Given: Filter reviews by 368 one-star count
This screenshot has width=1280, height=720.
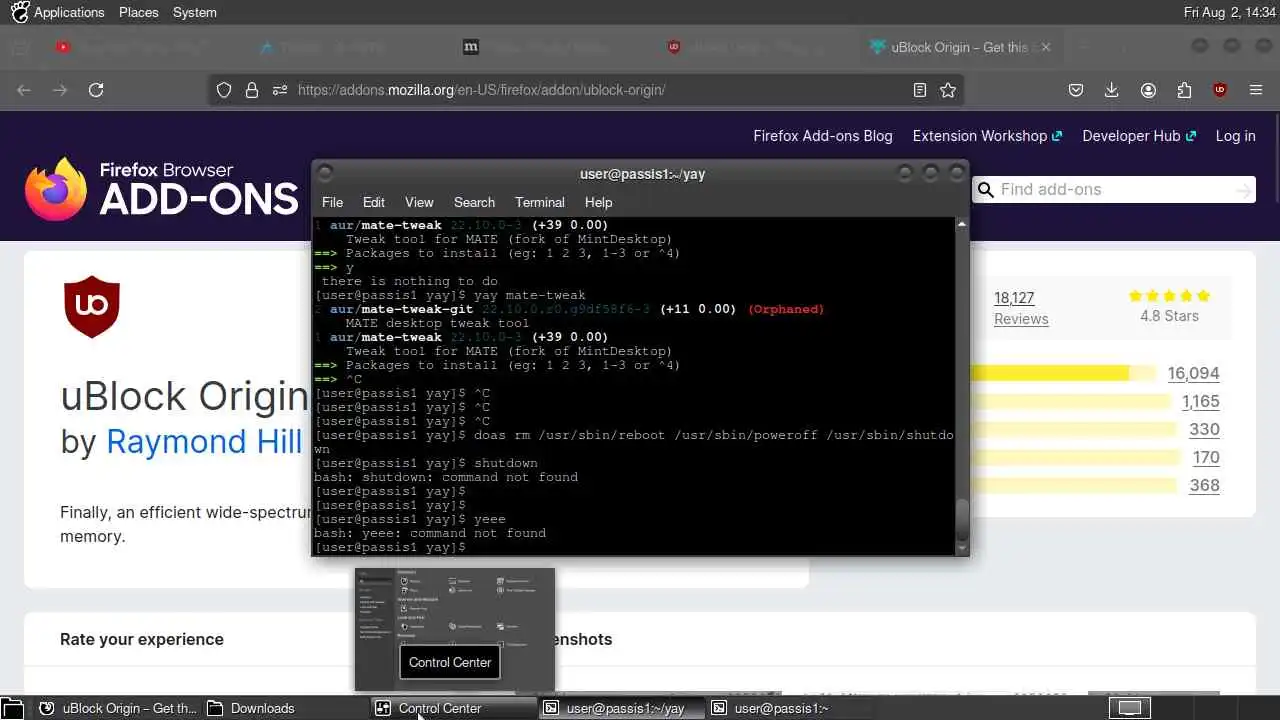Looking at the screenshot, I should tap(1204, 485).
